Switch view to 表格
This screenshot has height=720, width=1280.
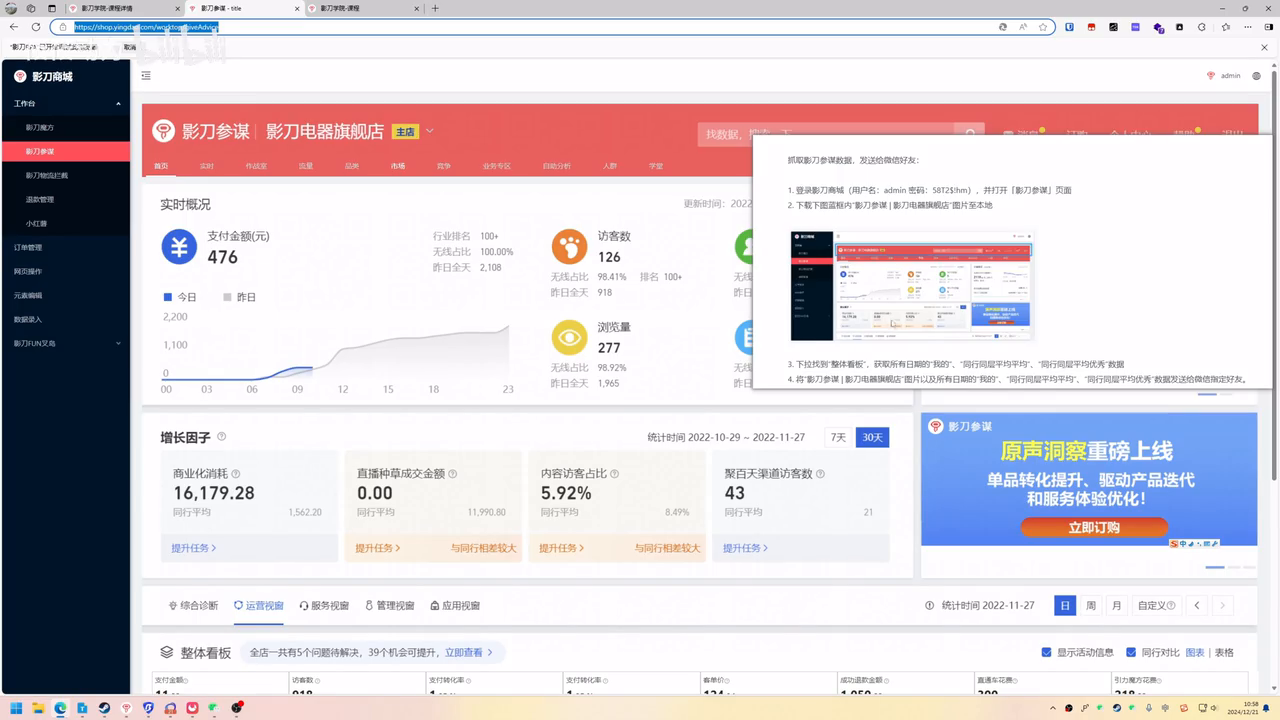point(1224,652)
